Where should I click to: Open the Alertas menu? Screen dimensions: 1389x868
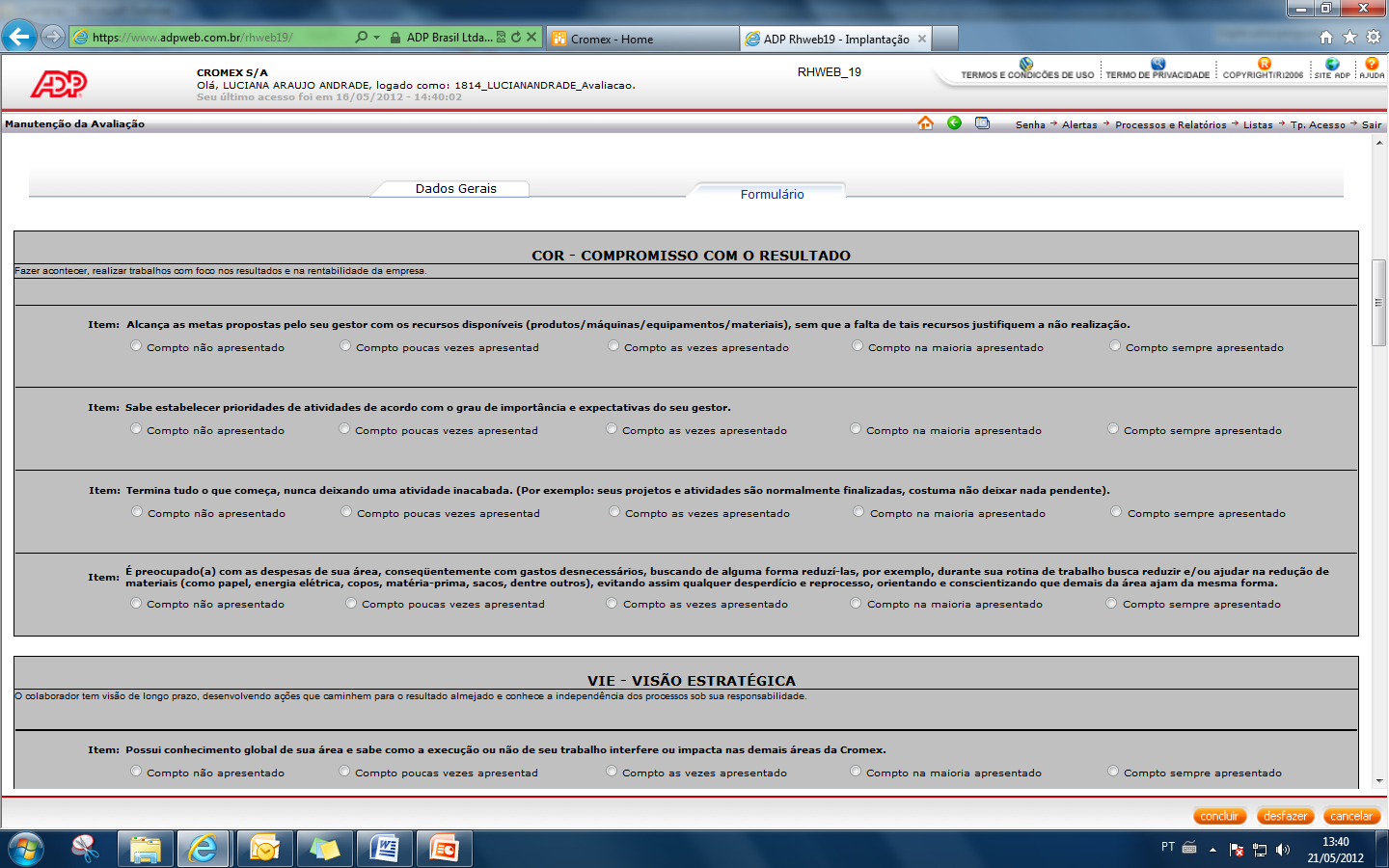(x=1079, y=124)
